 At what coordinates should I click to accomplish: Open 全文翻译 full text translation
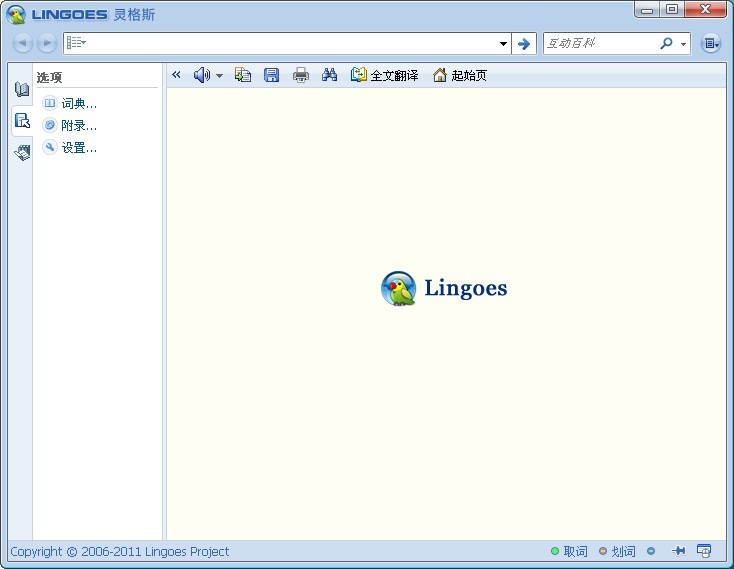tap(385, 75)
